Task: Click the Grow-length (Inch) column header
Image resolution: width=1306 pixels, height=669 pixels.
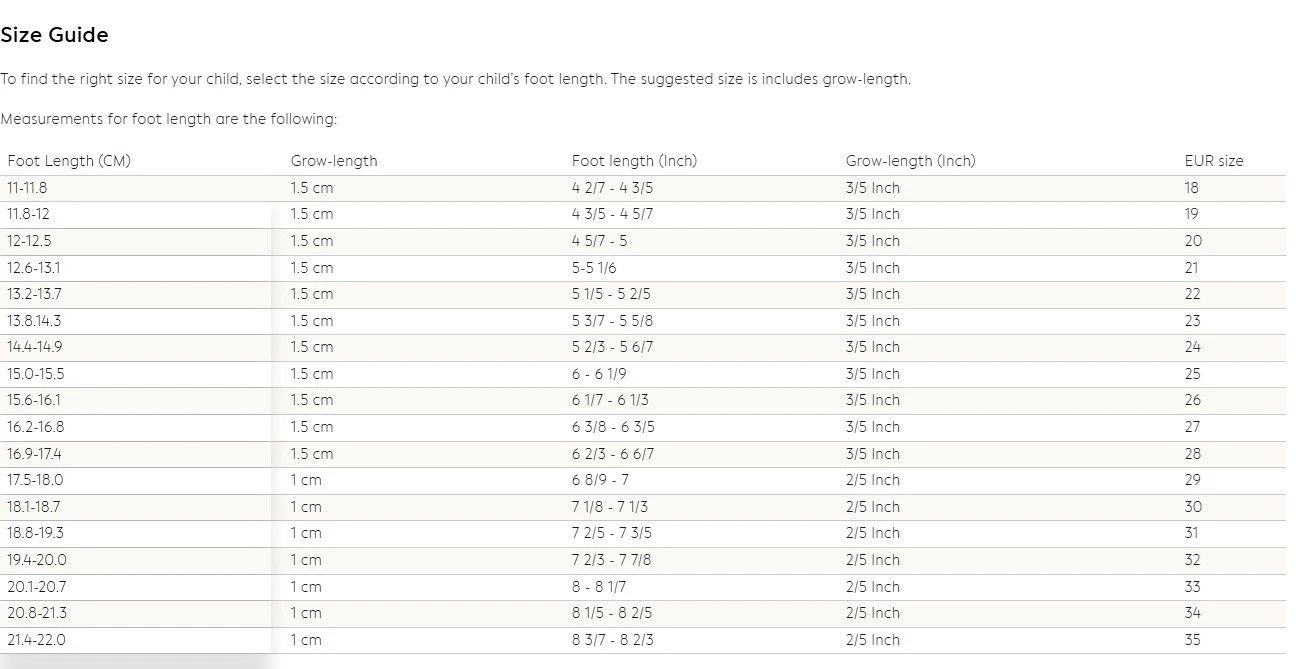Action: click(910, 161)
